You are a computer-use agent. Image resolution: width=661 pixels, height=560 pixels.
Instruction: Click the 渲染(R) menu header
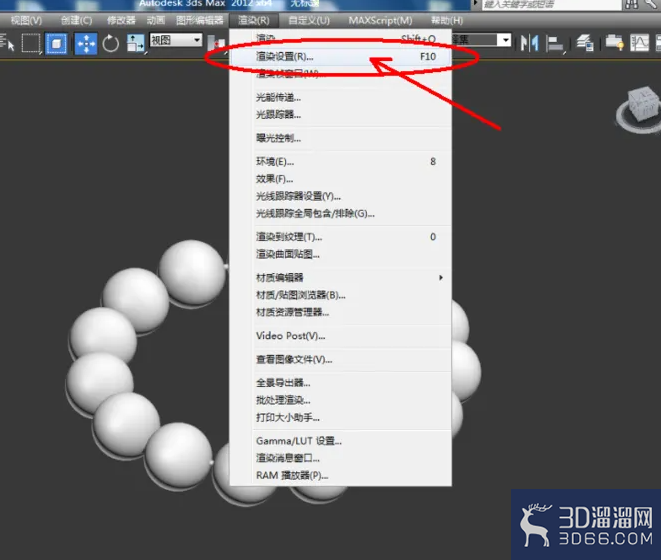254,20
